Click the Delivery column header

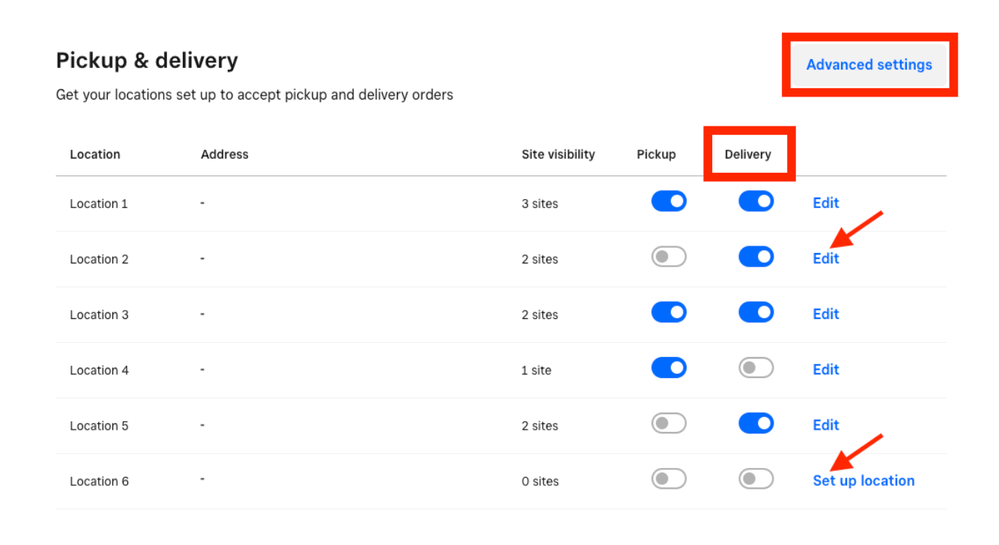pyautogui.click(x=748, y=155)
